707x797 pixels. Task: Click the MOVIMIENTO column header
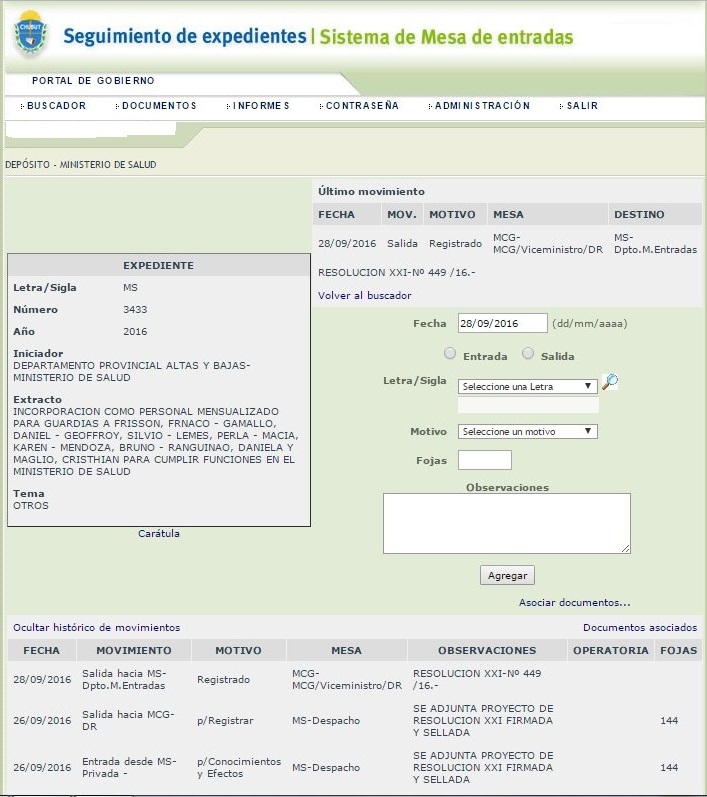[x=134, y=650]
